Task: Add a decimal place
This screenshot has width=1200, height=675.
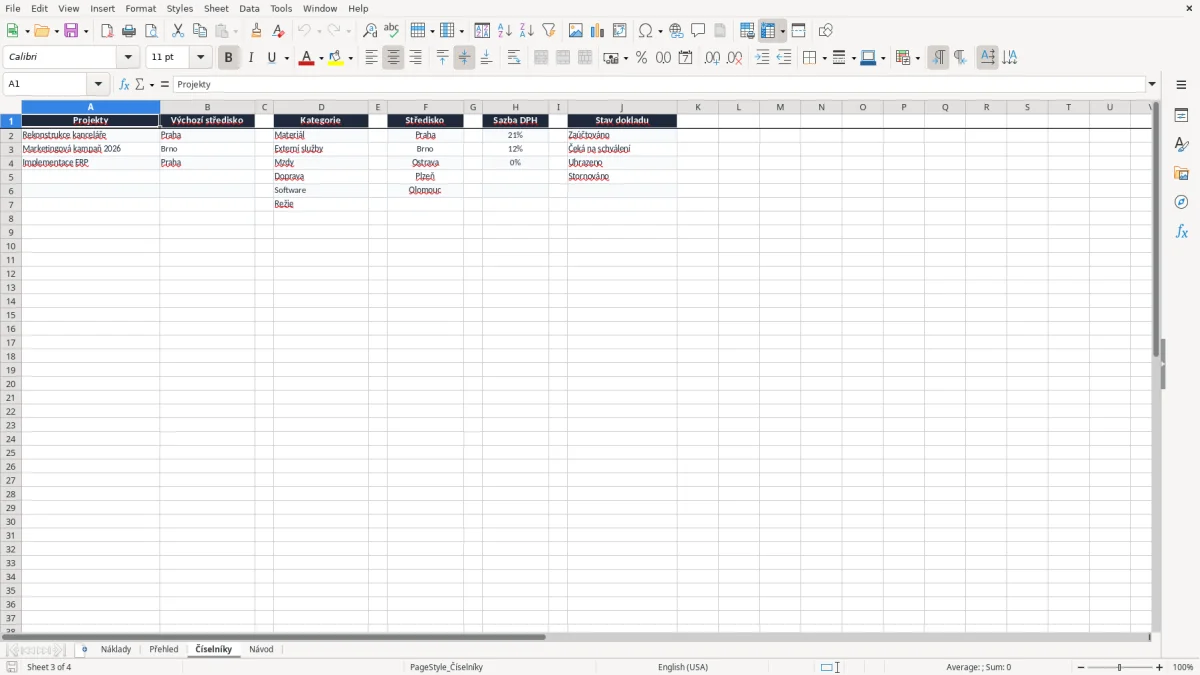Action: point(712,58)
